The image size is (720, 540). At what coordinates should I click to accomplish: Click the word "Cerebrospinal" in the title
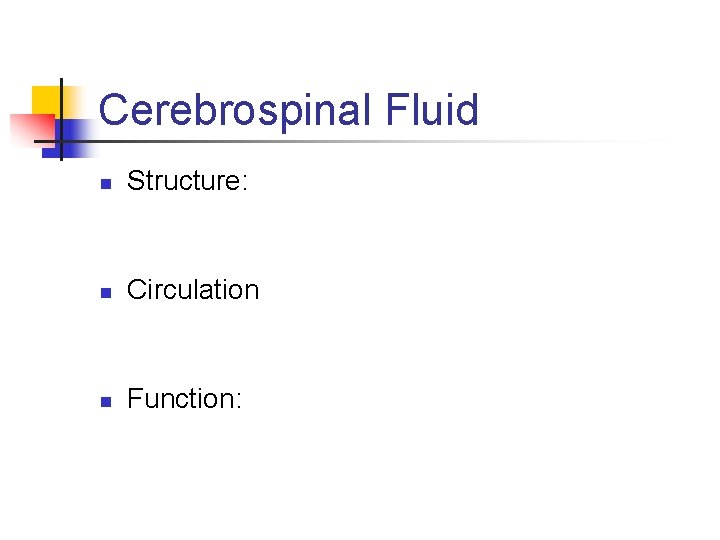click(235, 110)
